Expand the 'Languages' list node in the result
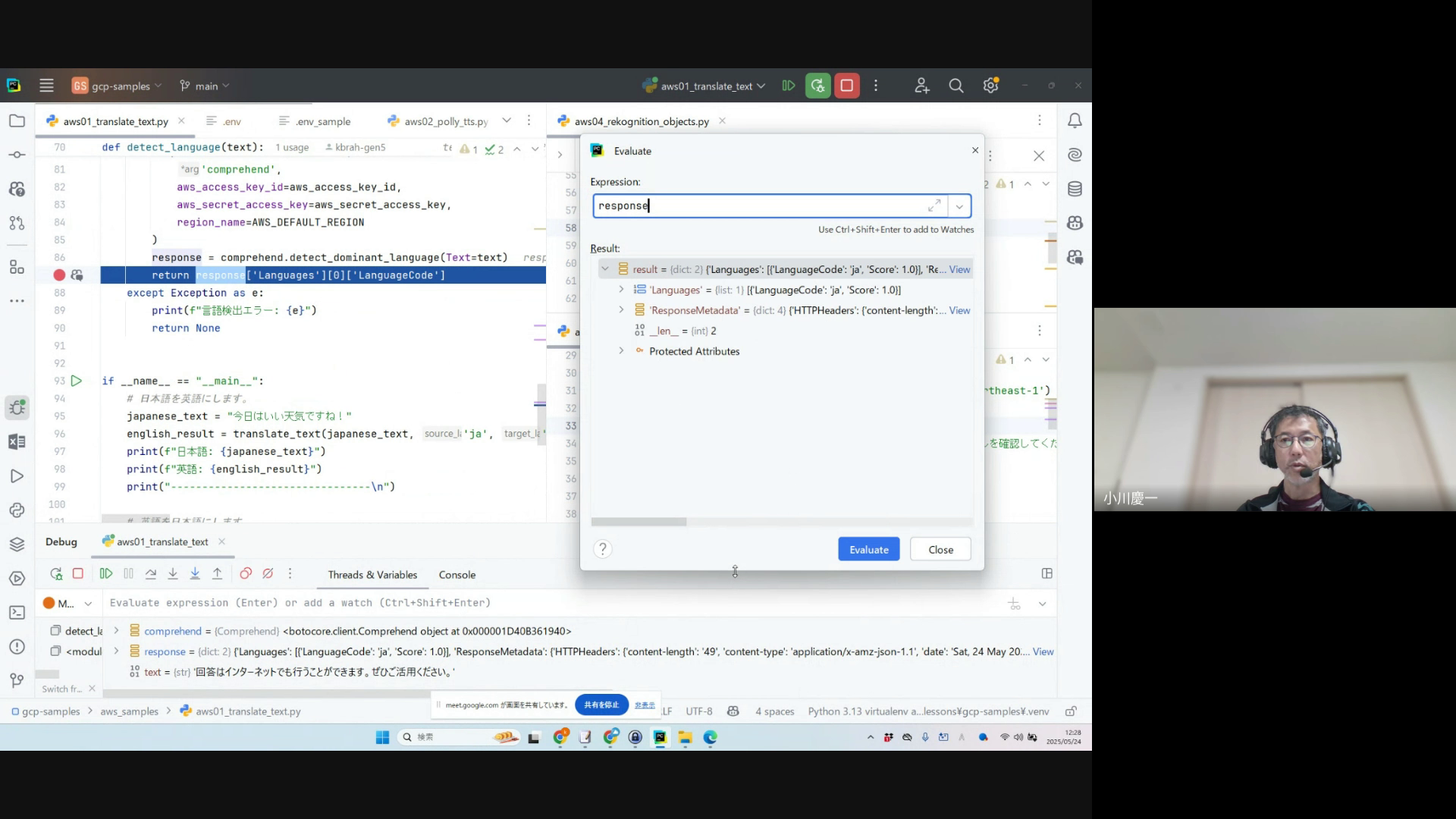The image size is (1456, 819). pyautogui.click(x=621, y=290)
